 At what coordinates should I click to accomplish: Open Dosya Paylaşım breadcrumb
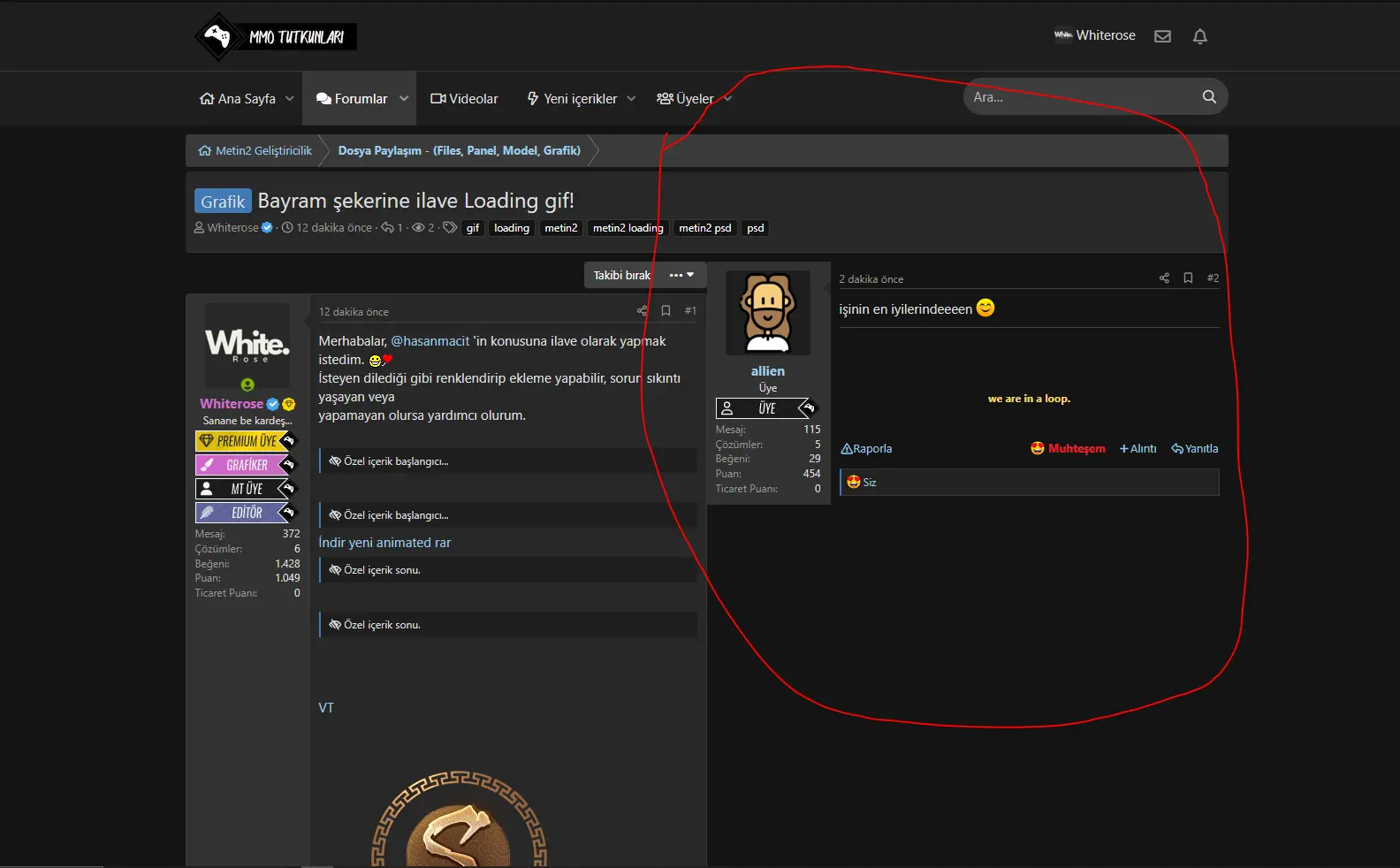coord(460,151)
